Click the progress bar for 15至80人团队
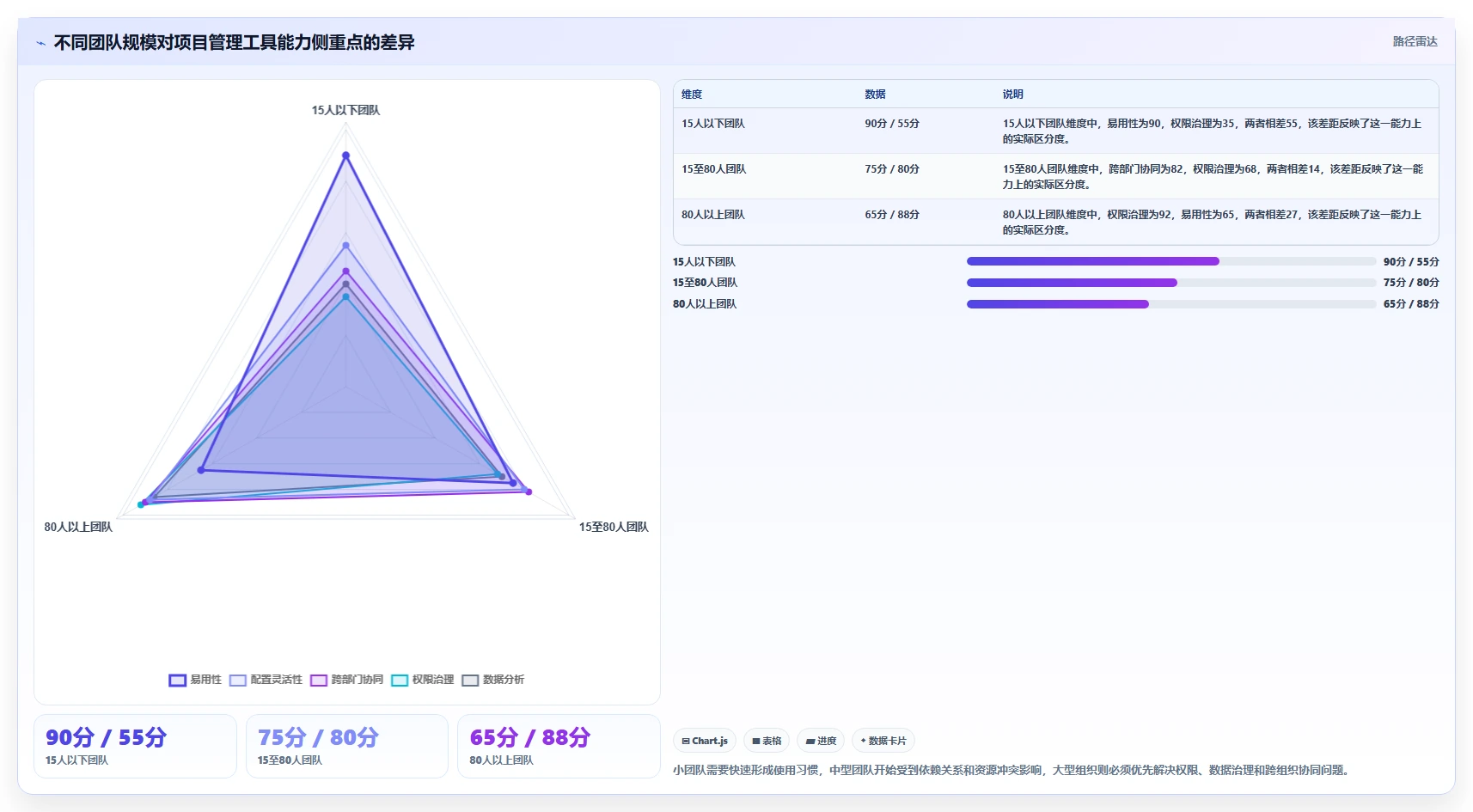 click(1171, 283)
